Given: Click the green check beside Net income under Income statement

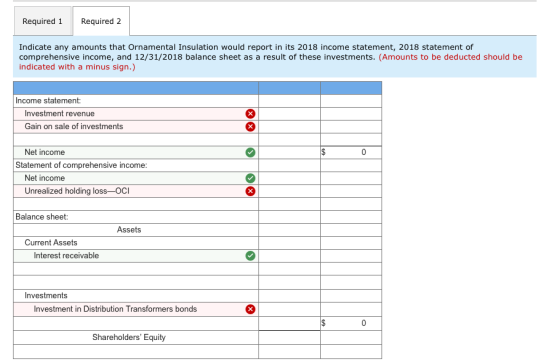Looking at the screenshot, I should pyautogui.click(x=250, y=152).
